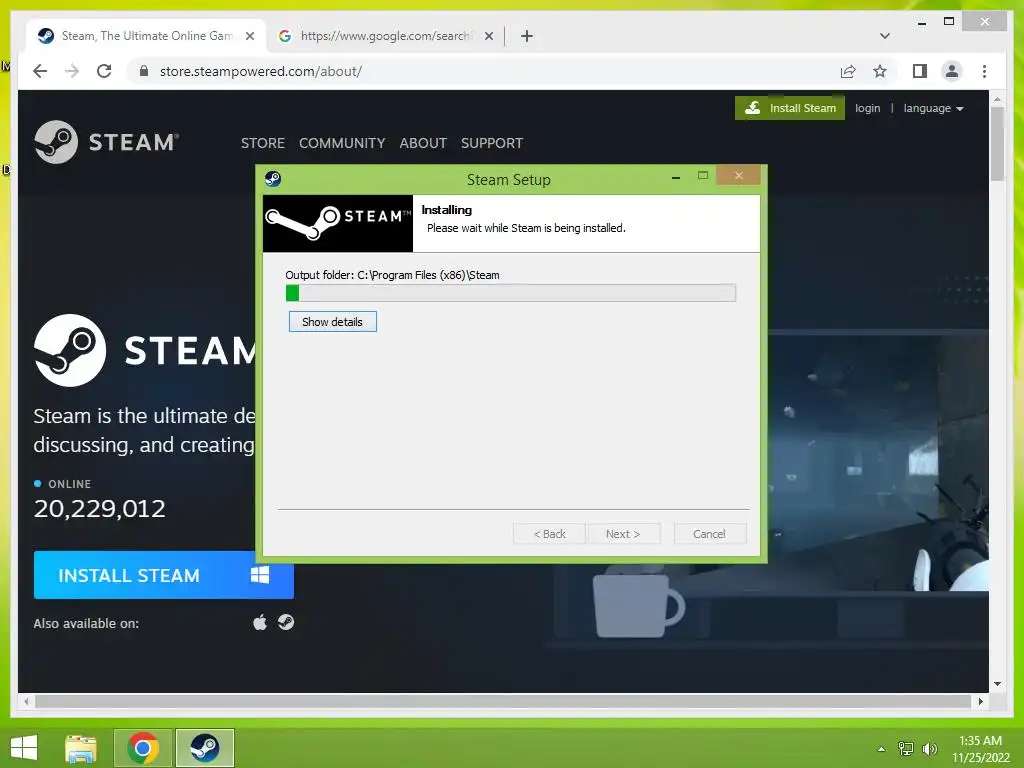Viewport: 1024px width, 768px height.
Task: Click the Steam banner in the installer
Action: tap(338, 223)
